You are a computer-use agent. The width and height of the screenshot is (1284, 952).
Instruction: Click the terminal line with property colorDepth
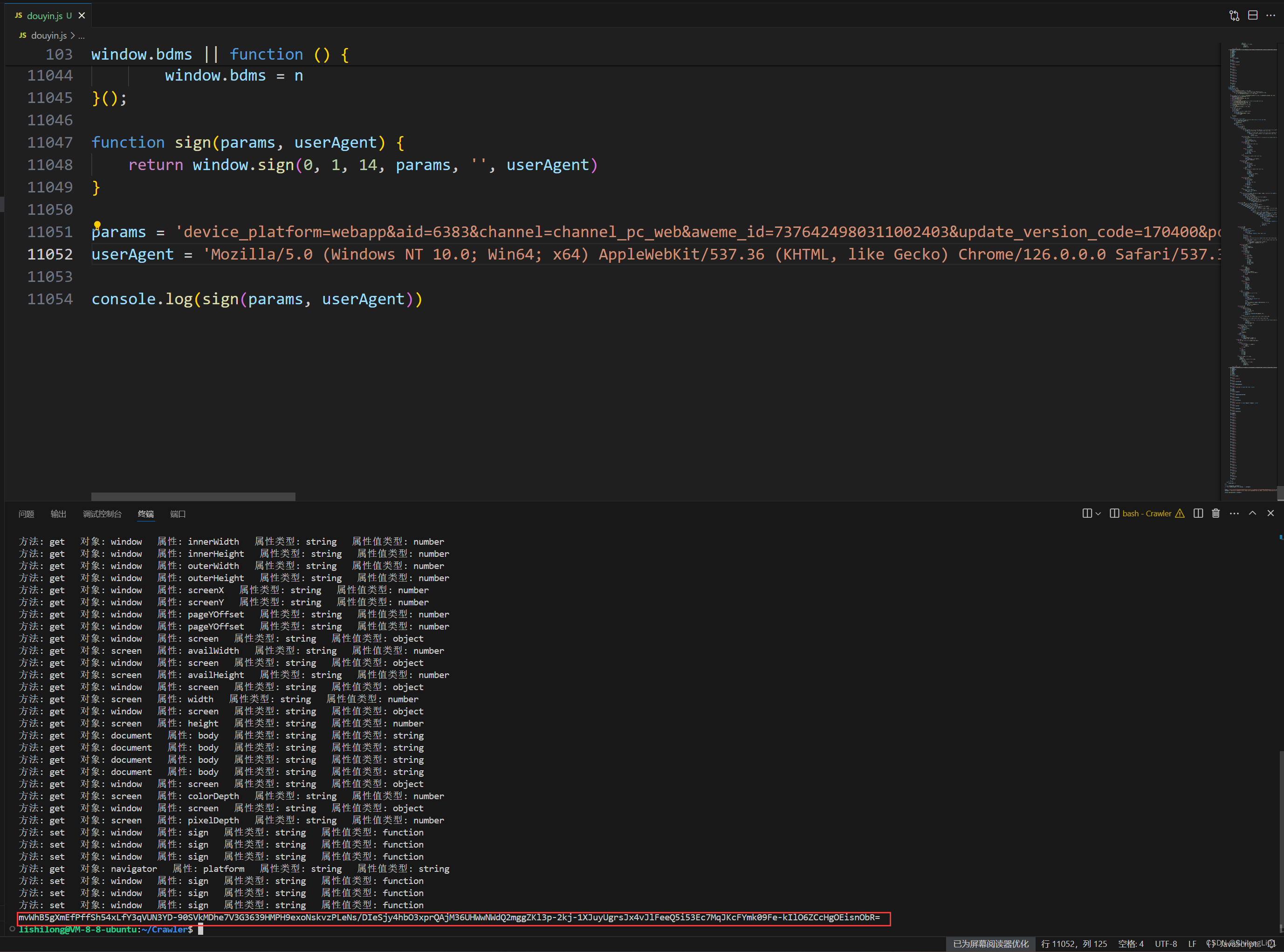(231, 796)
